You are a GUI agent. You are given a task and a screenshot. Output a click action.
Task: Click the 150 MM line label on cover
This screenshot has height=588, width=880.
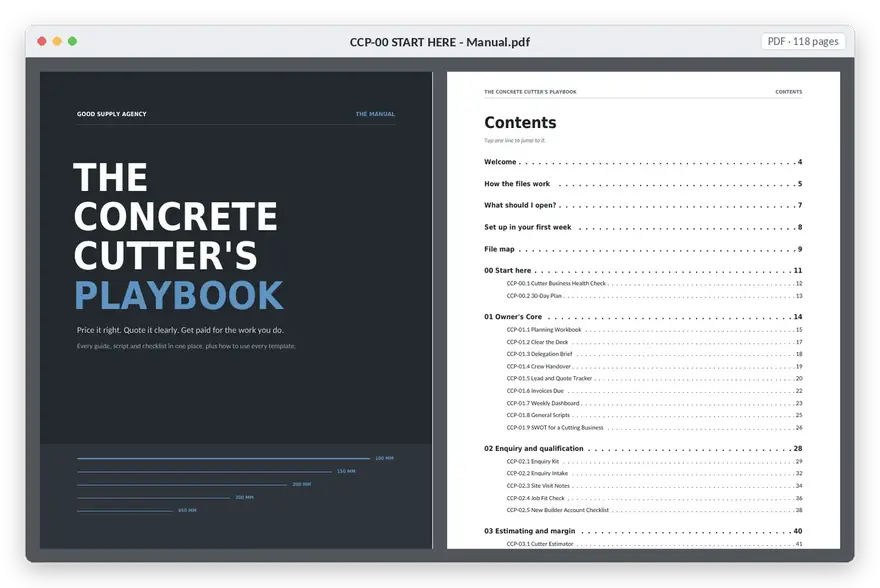(346, 471)
